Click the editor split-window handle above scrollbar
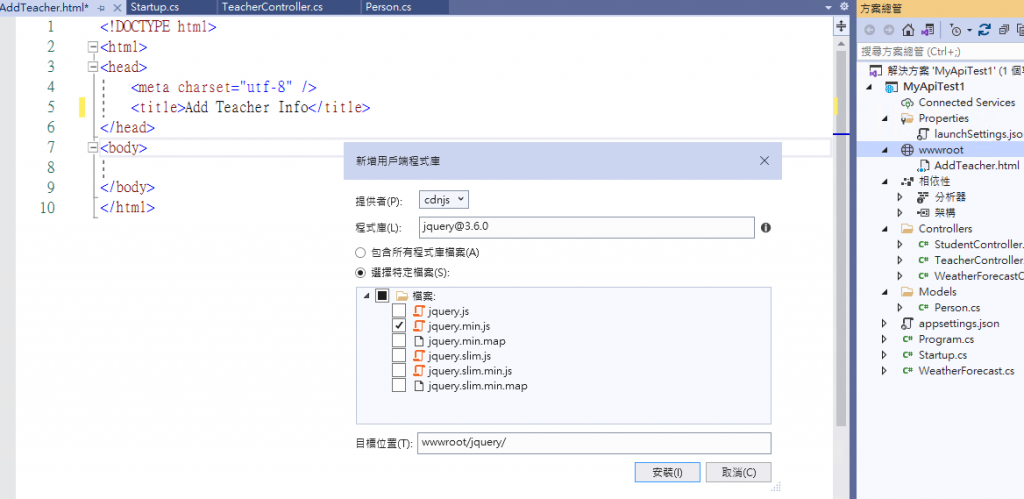 point(841,26)
